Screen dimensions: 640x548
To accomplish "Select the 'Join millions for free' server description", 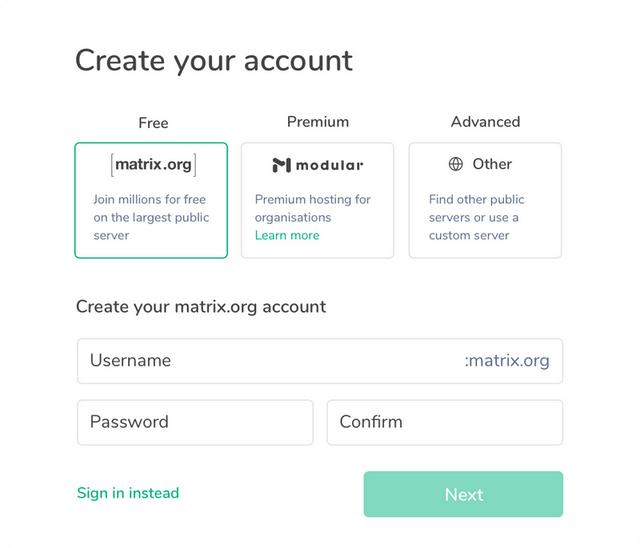I will click(150, 217).
